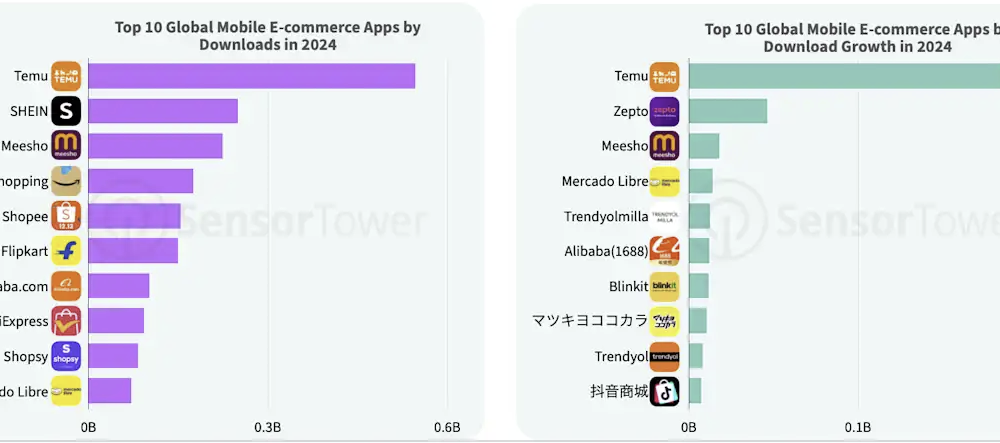
Task: Click the Downloads in 2024 chart title
Action: click(268, 36)
